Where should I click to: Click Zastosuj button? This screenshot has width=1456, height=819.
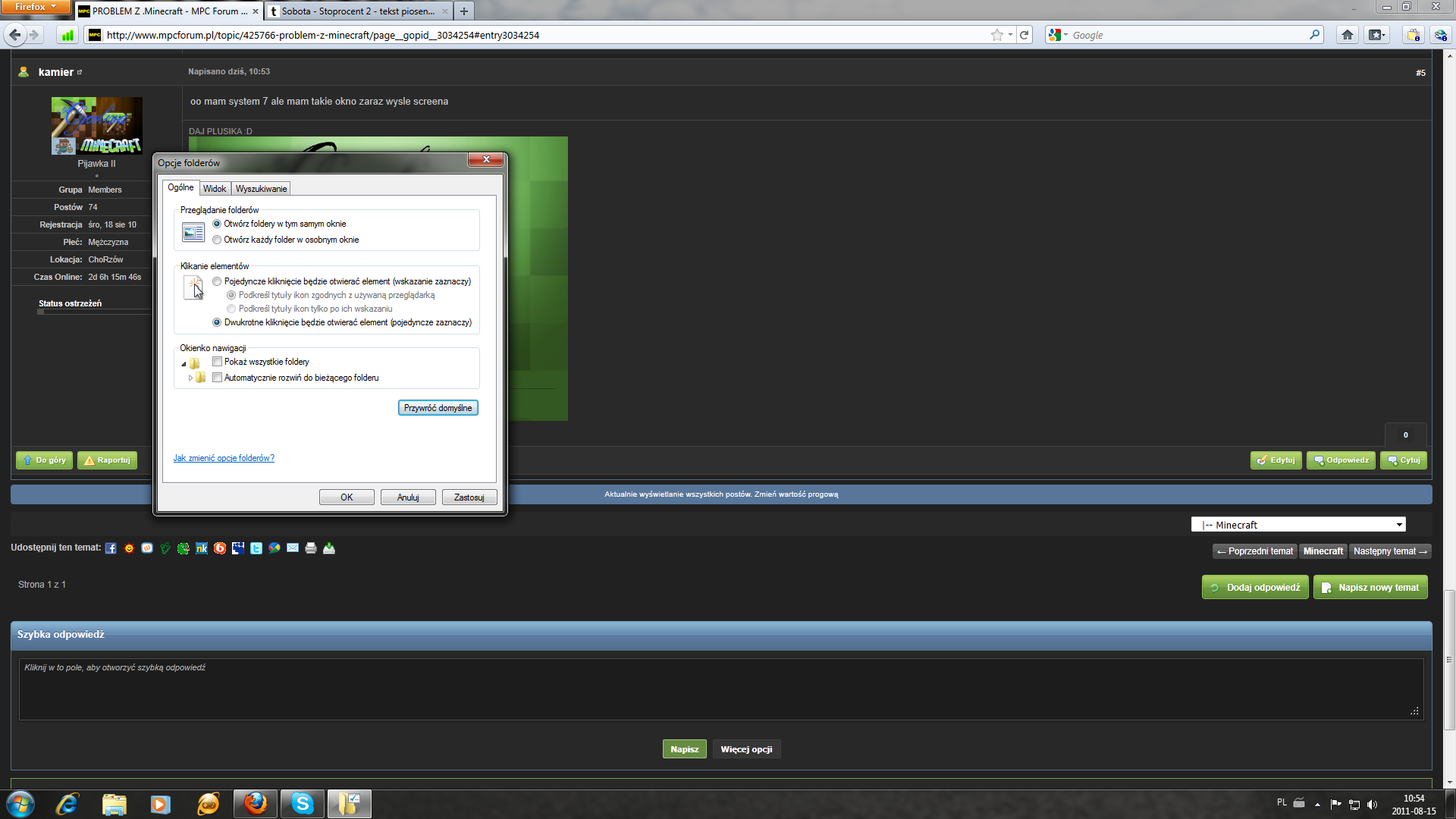[469, 497]
